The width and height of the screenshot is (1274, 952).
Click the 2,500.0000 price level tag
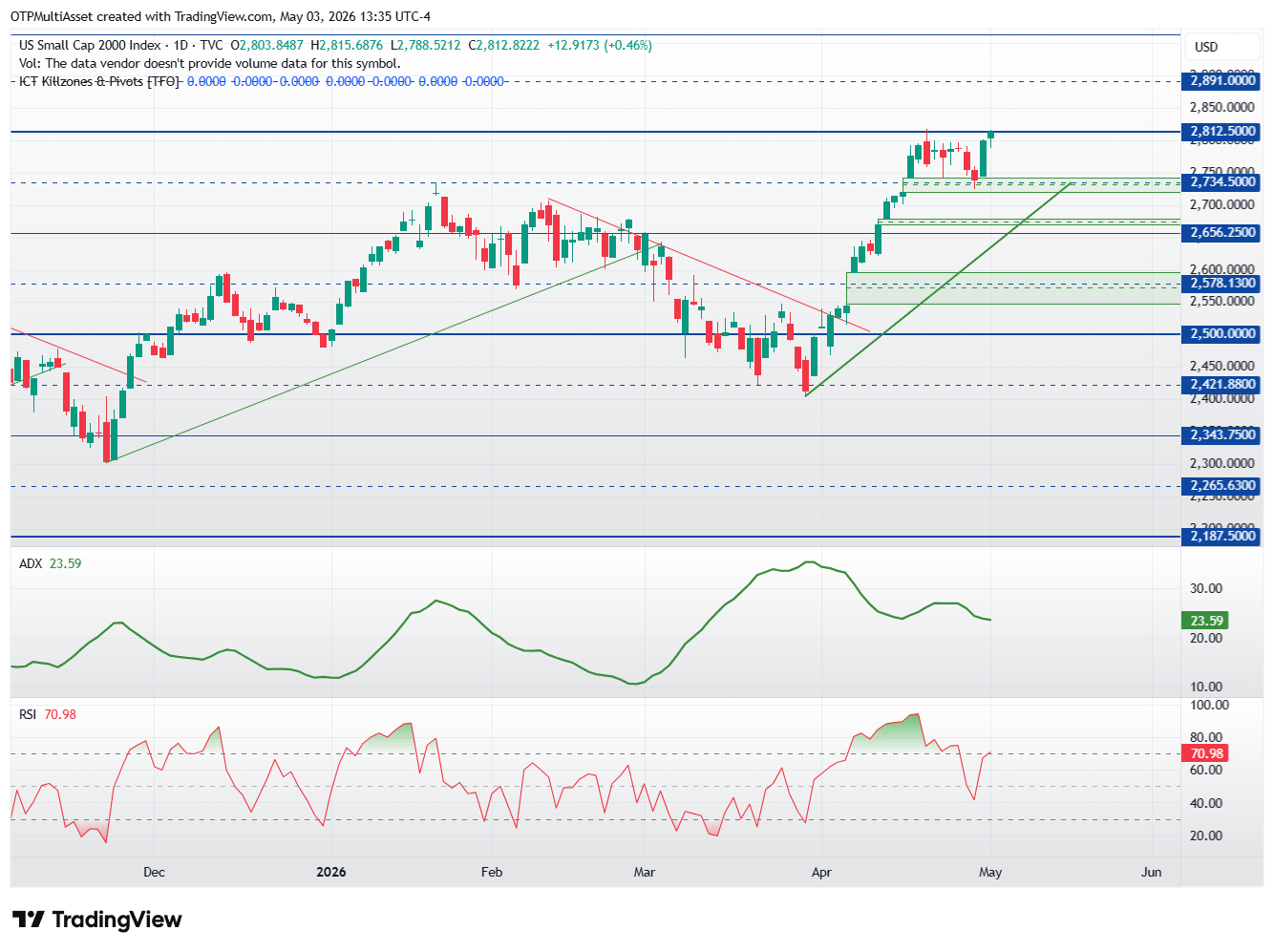[1221, 333]
